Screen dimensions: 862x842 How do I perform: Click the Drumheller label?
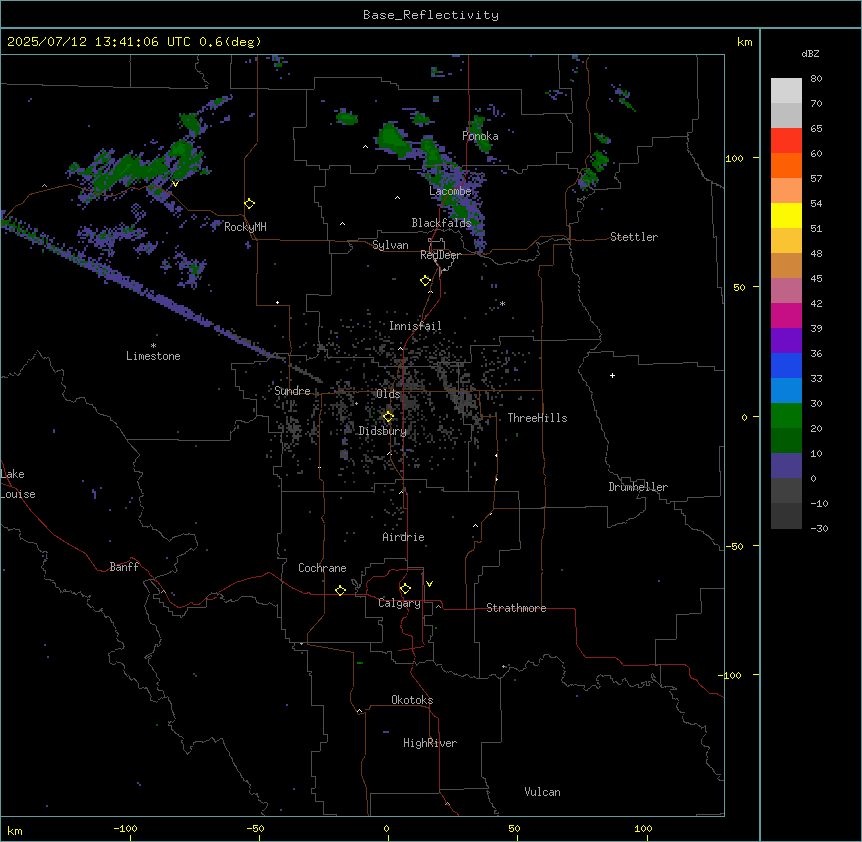[638, 487]
